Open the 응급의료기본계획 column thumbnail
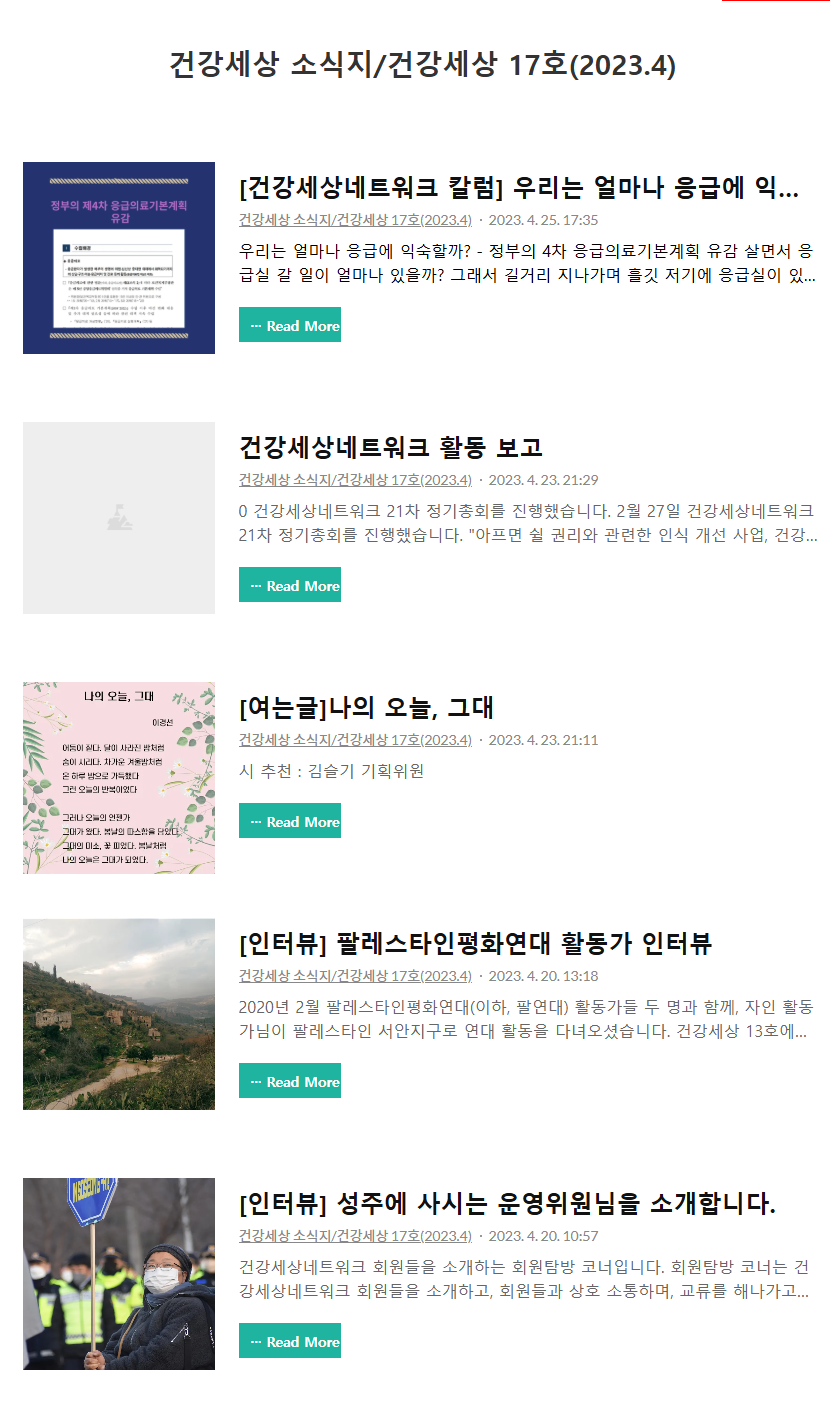The image size is (833, 1411). coord(119,258)
